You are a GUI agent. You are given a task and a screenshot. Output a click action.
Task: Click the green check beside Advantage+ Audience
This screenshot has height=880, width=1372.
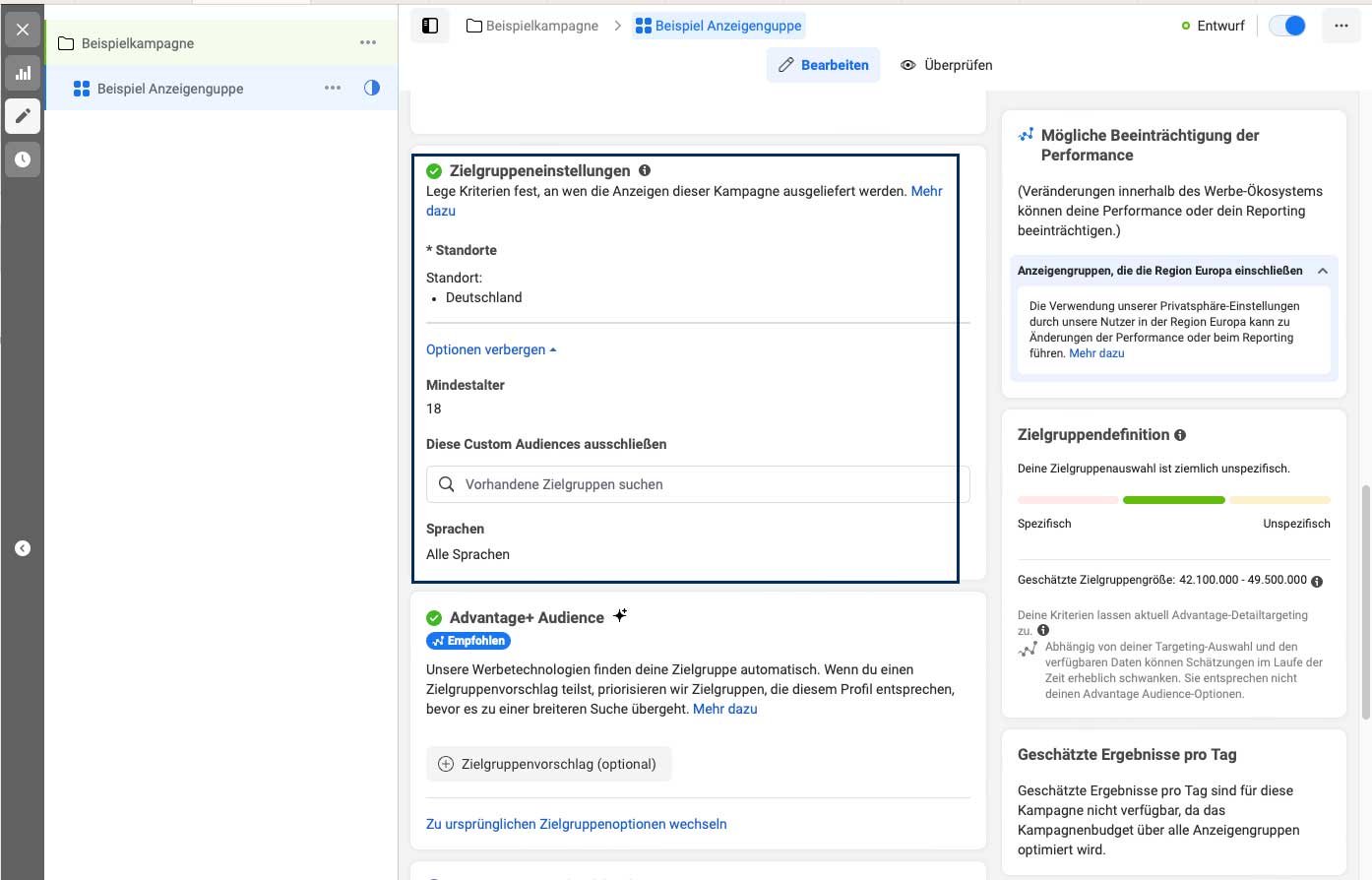click(434, 617)
